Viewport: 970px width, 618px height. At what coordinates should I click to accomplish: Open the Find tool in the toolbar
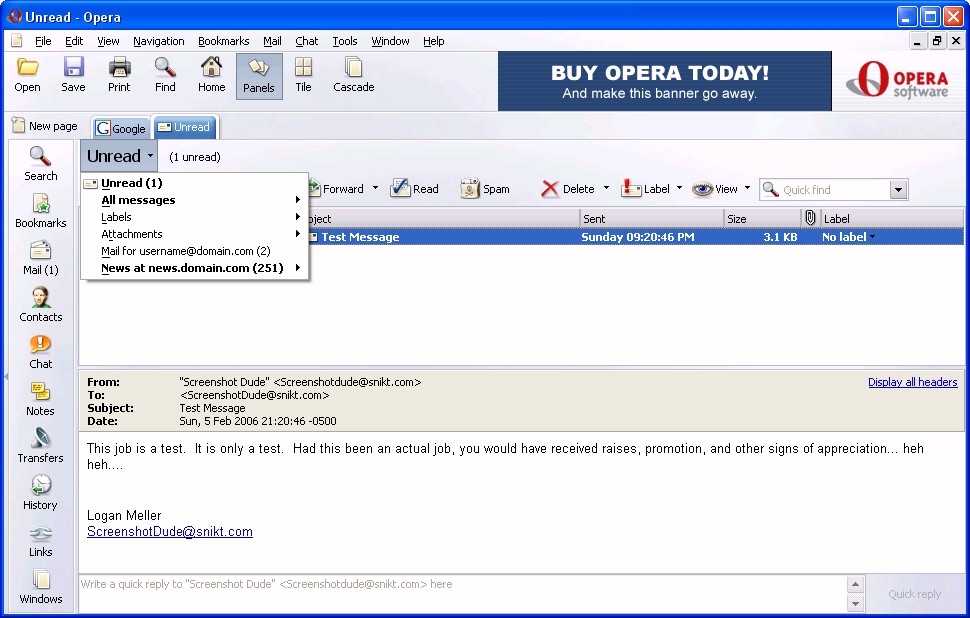pos(165,75)
